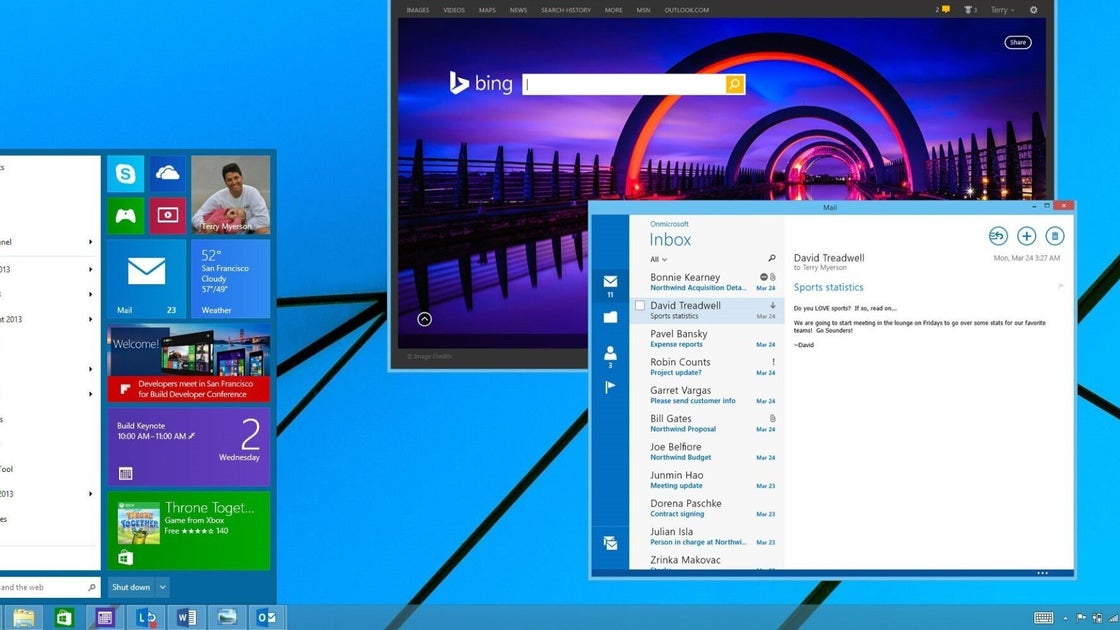Tick the checkbox beside David Treadwell
Viewport: 1120px width, 630px height.
click(x=640, y=306)
